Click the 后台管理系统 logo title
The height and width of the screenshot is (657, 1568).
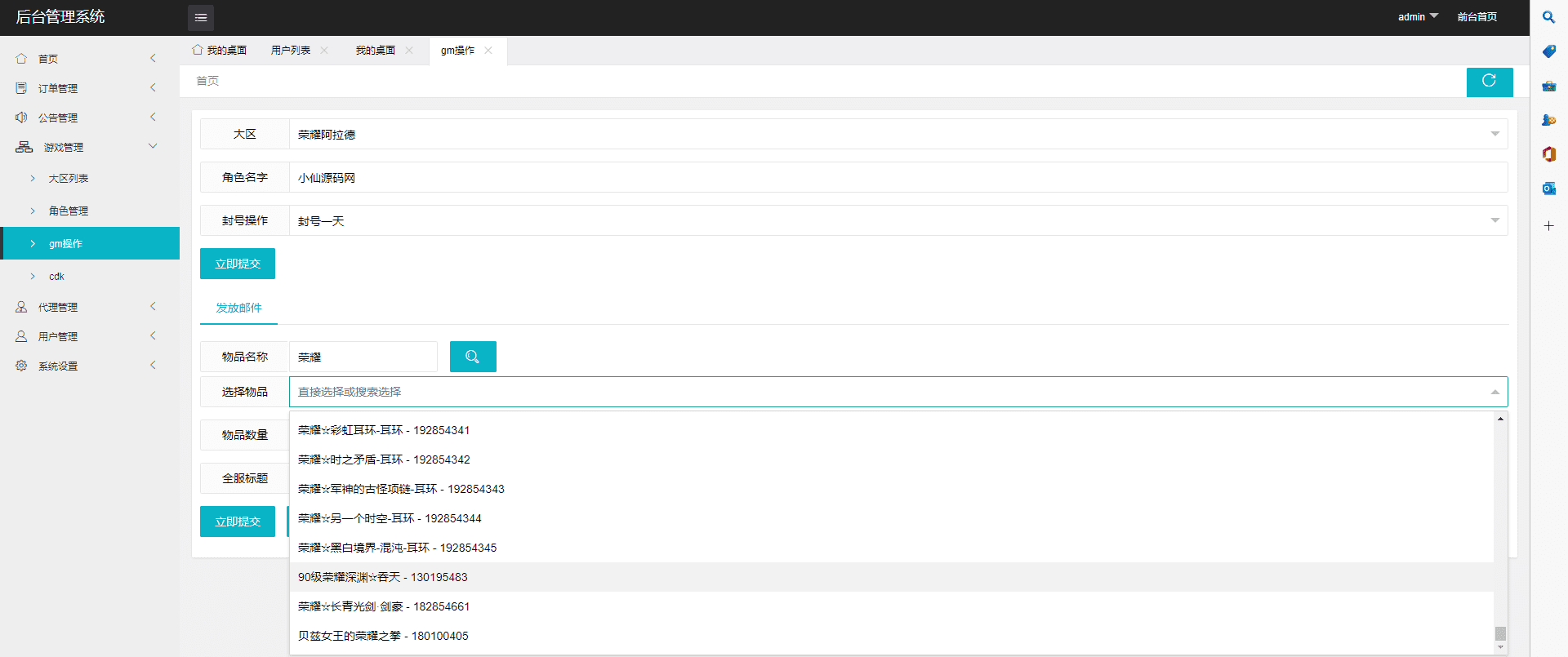[60, 17]
